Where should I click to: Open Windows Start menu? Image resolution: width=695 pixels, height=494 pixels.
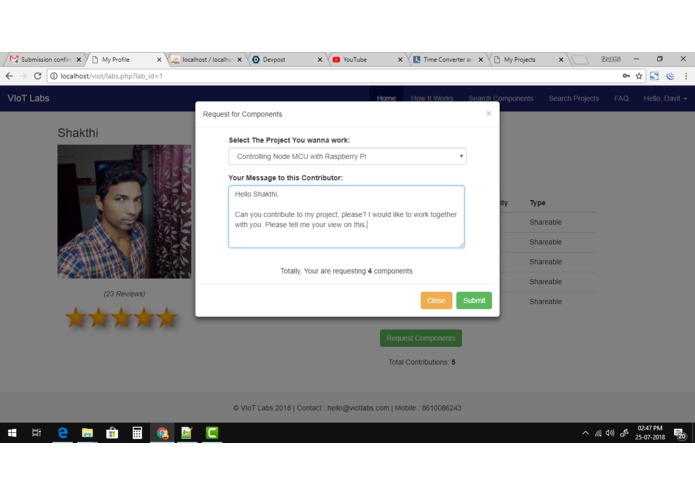click(12, 433)
